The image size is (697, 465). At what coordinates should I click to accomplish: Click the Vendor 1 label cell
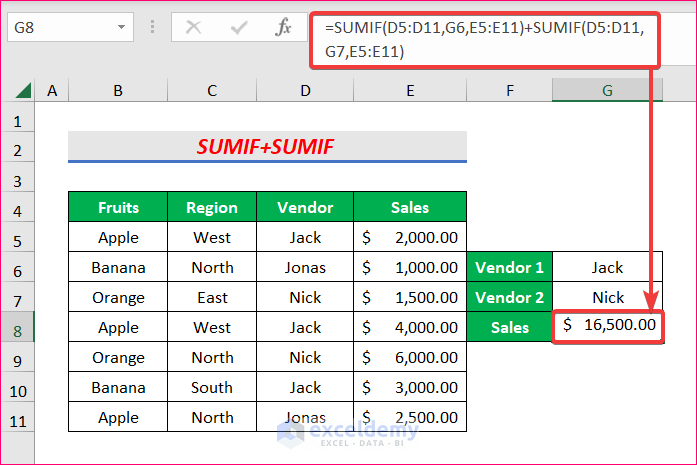[x=509, y=267]
